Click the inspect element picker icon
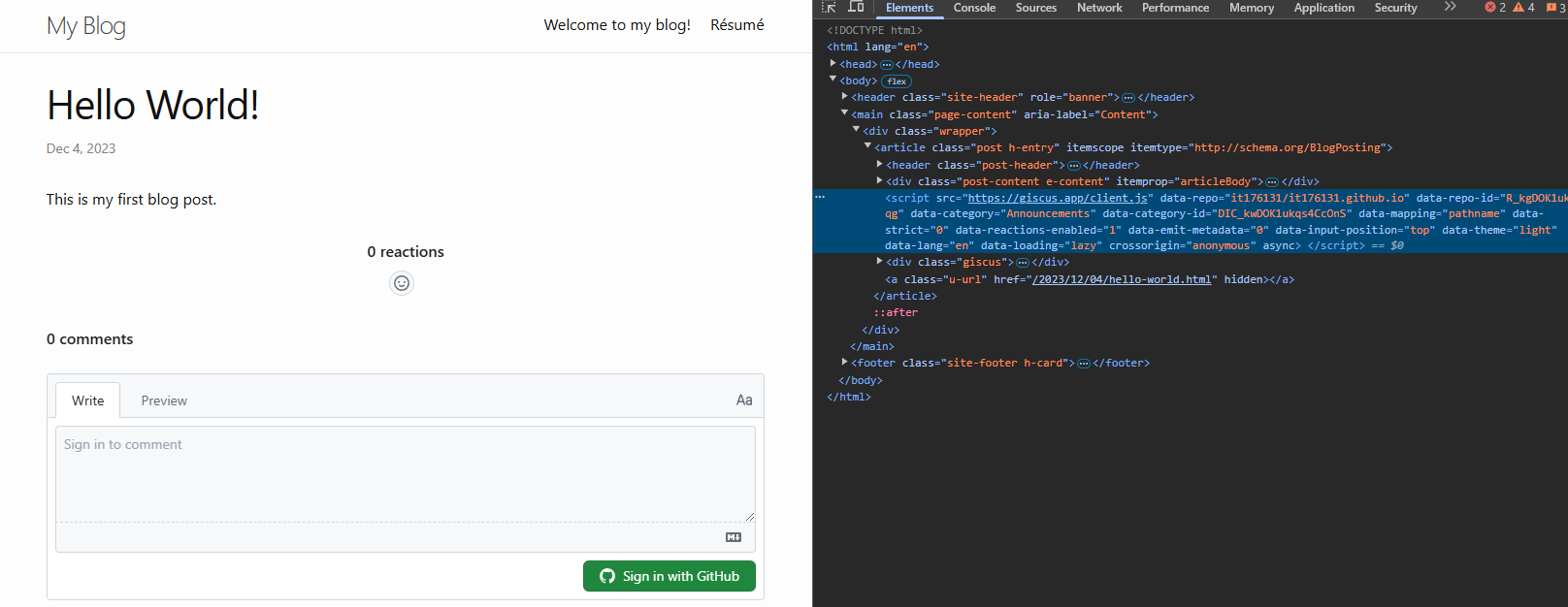Image resolution: width=1568 pixels, height=607 pixels. coord(829,7)
